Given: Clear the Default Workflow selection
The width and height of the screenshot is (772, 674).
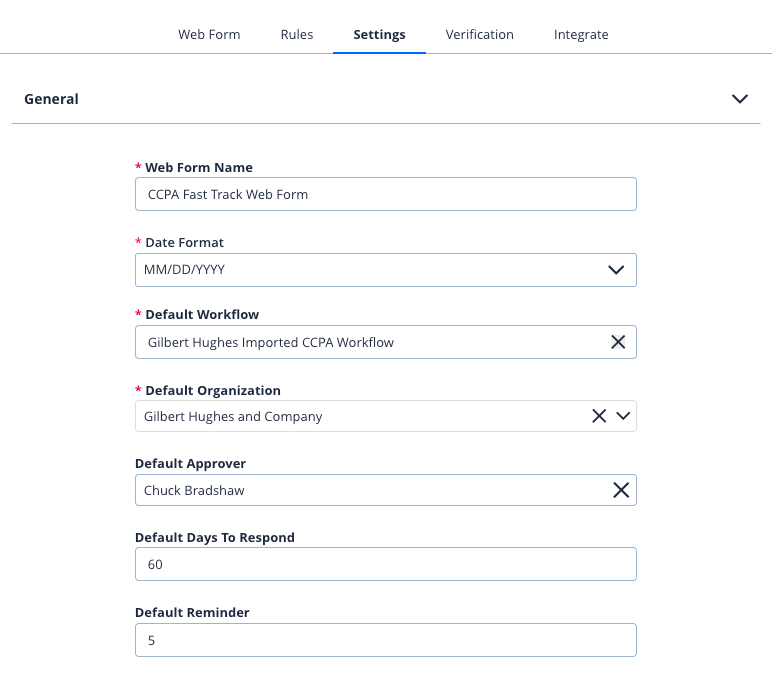Looking at the screenshot, I should (618, 342).
